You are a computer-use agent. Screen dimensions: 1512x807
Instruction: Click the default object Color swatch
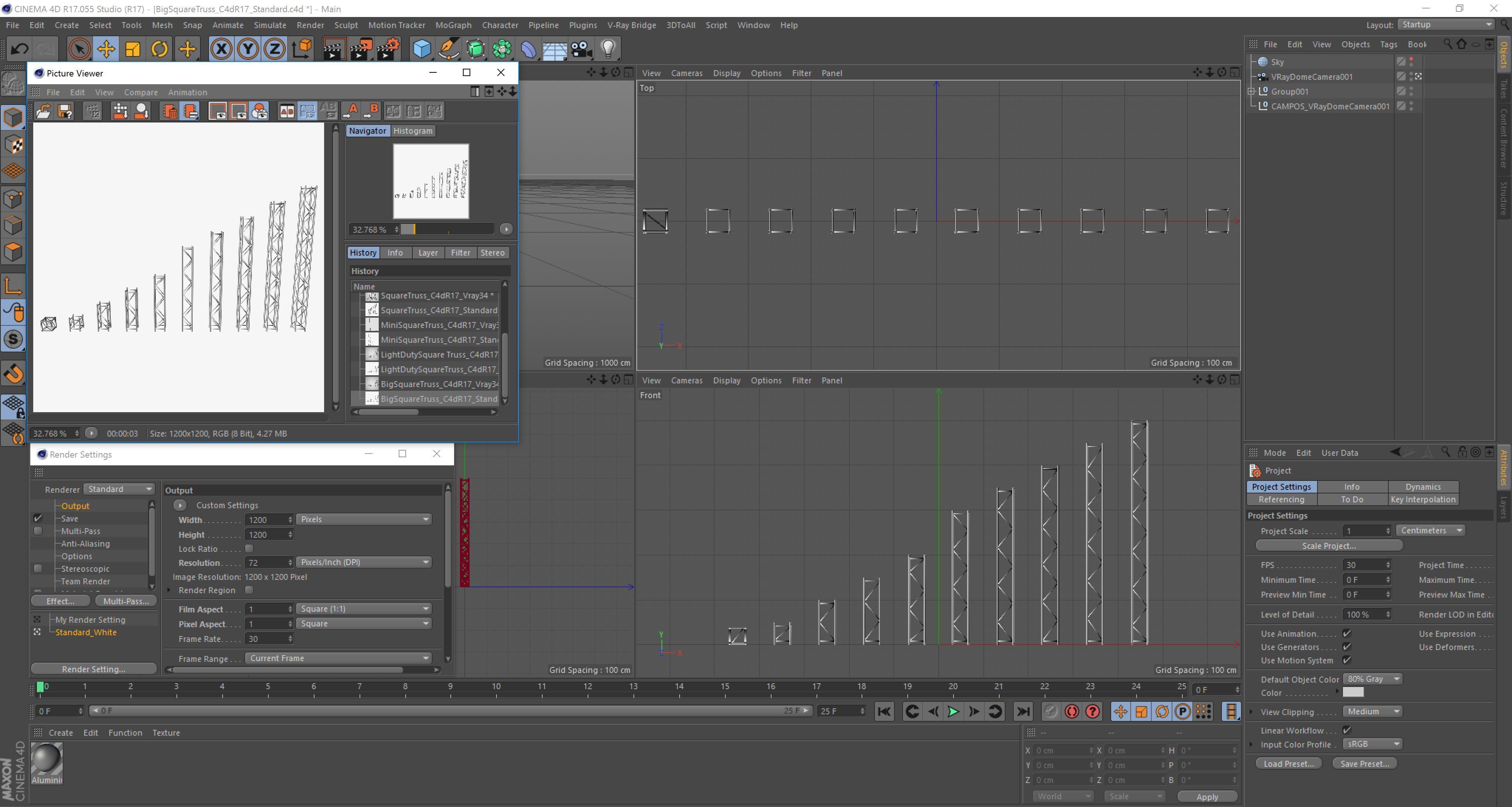[x=1353, y=693]
